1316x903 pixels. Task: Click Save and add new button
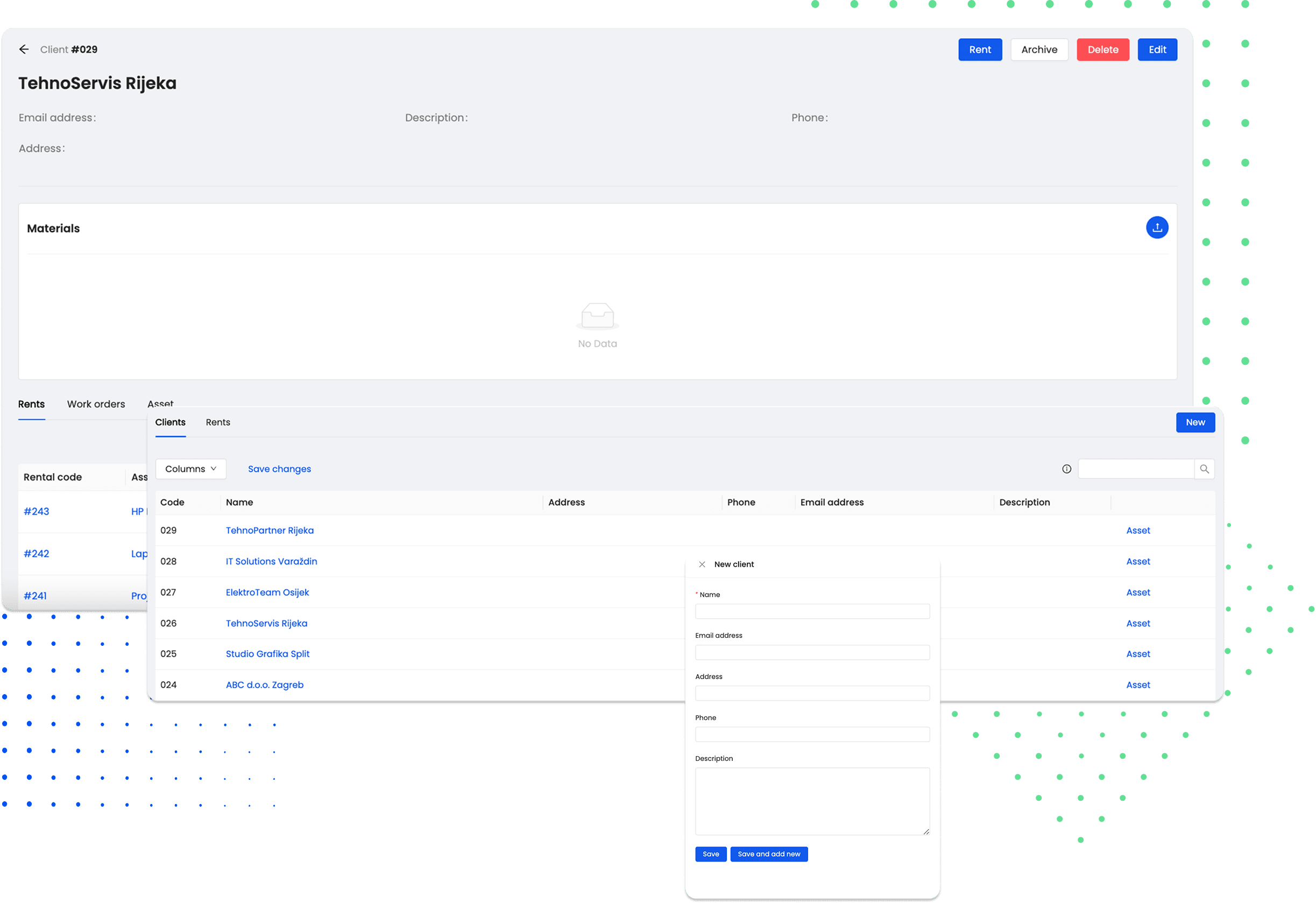click(x=769, y=854)
